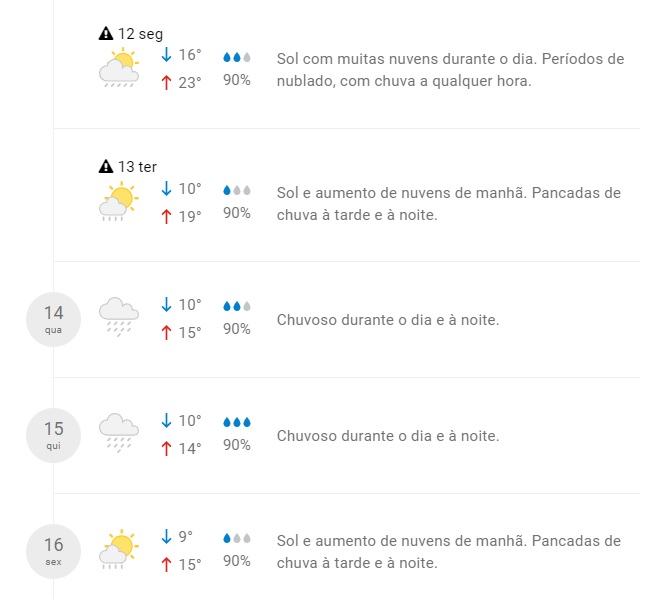664x599 pixels.
Task: Click the raindrops icon for 12 seg
Action: tap(236, 57)
